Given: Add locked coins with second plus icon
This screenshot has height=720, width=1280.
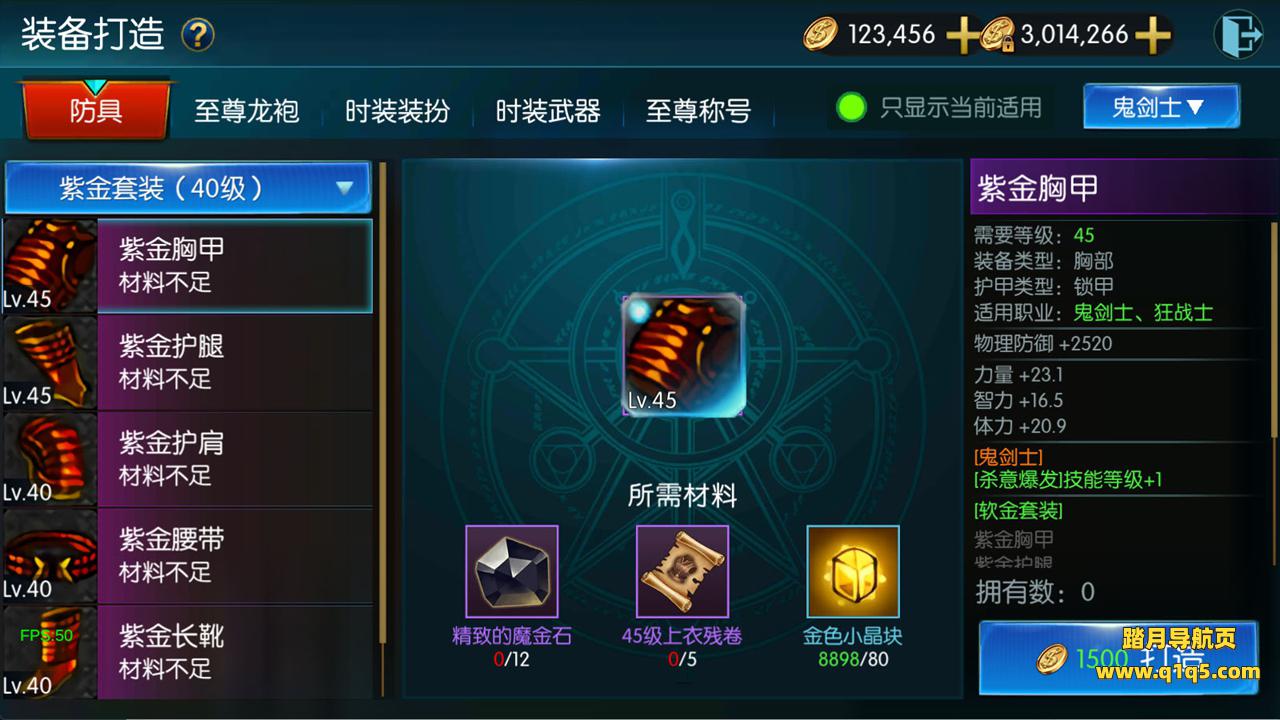Looking at the screenshot, I should coord(1152,36).
